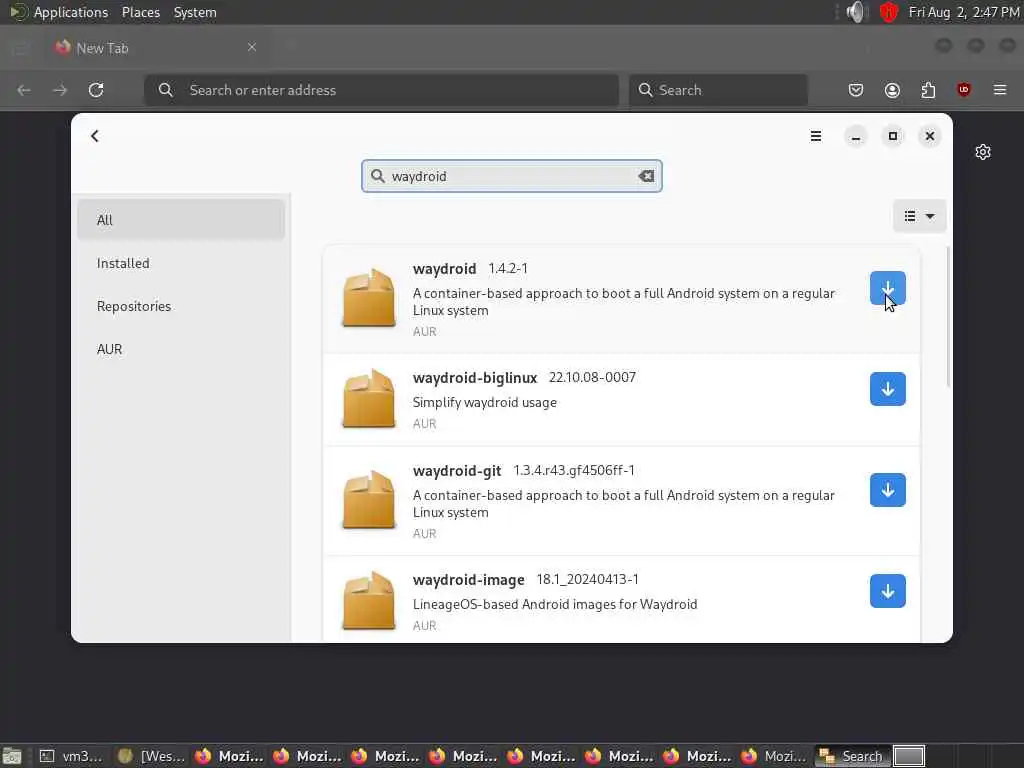This screenshot has height=768, width=1024.
Task: Select the Installed category
Action: pyautogui.click(x=181, y=263)
